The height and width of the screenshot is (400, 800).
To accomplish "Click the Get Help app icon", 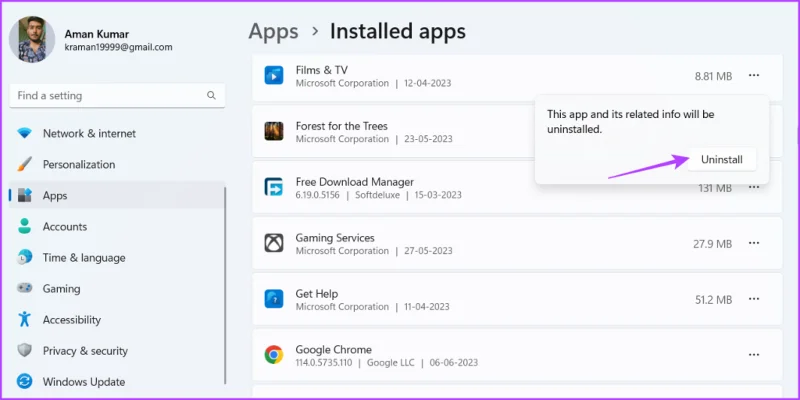I will (x=273, y=299).
